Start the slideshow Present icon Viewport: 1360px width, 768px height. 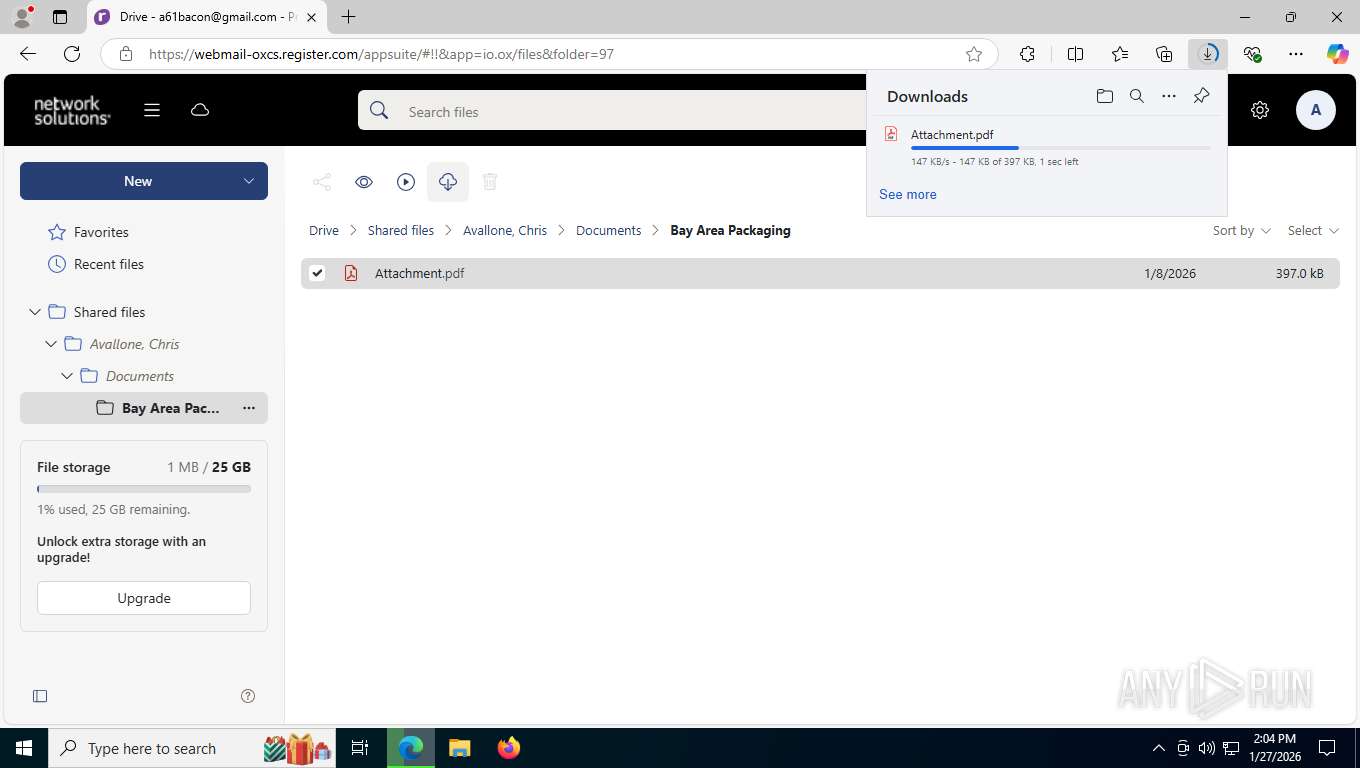(406, 182)
